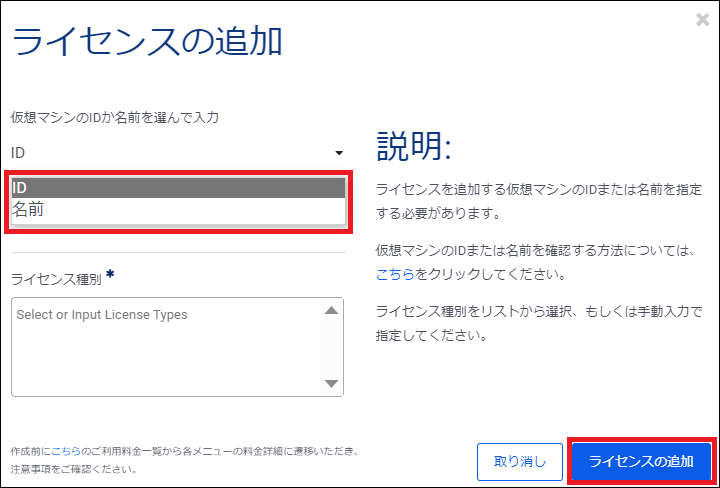The image size is (720, 488).
Task: Click the dropdown arrow of the ID selector
Action: (339, 153)
